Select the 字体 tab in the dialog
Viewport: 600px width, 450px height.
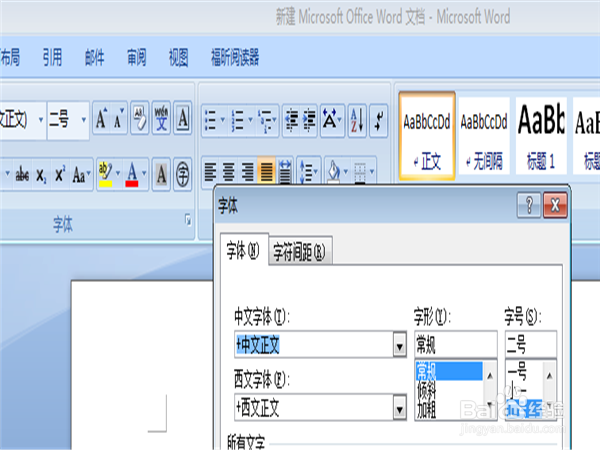(243, 250)
